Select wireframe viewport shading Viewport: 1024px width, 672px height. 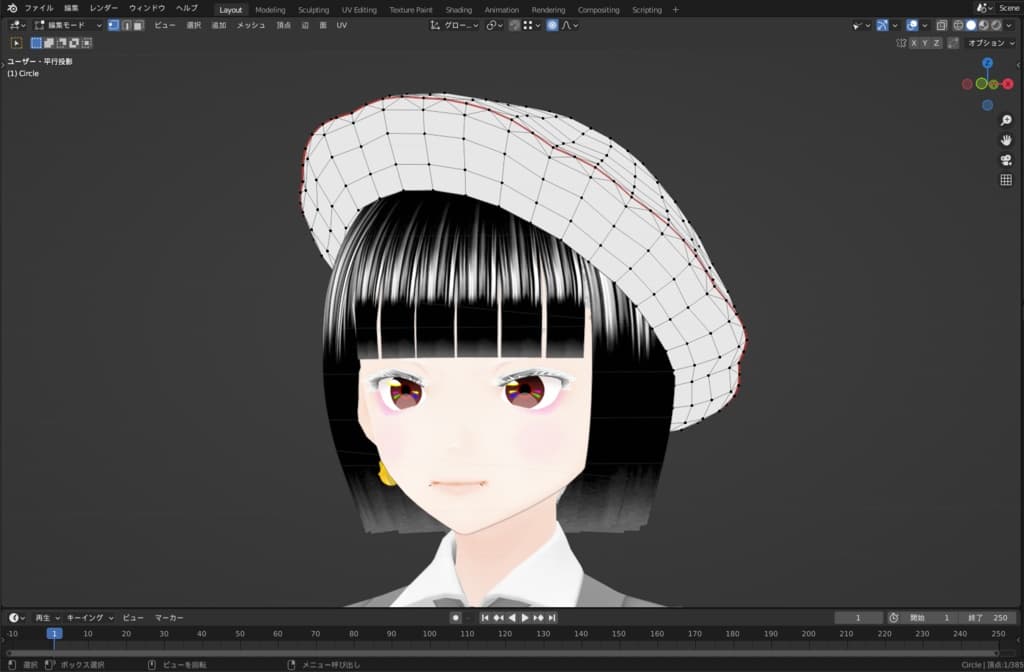pyautogui.click(x=957, y=25)
